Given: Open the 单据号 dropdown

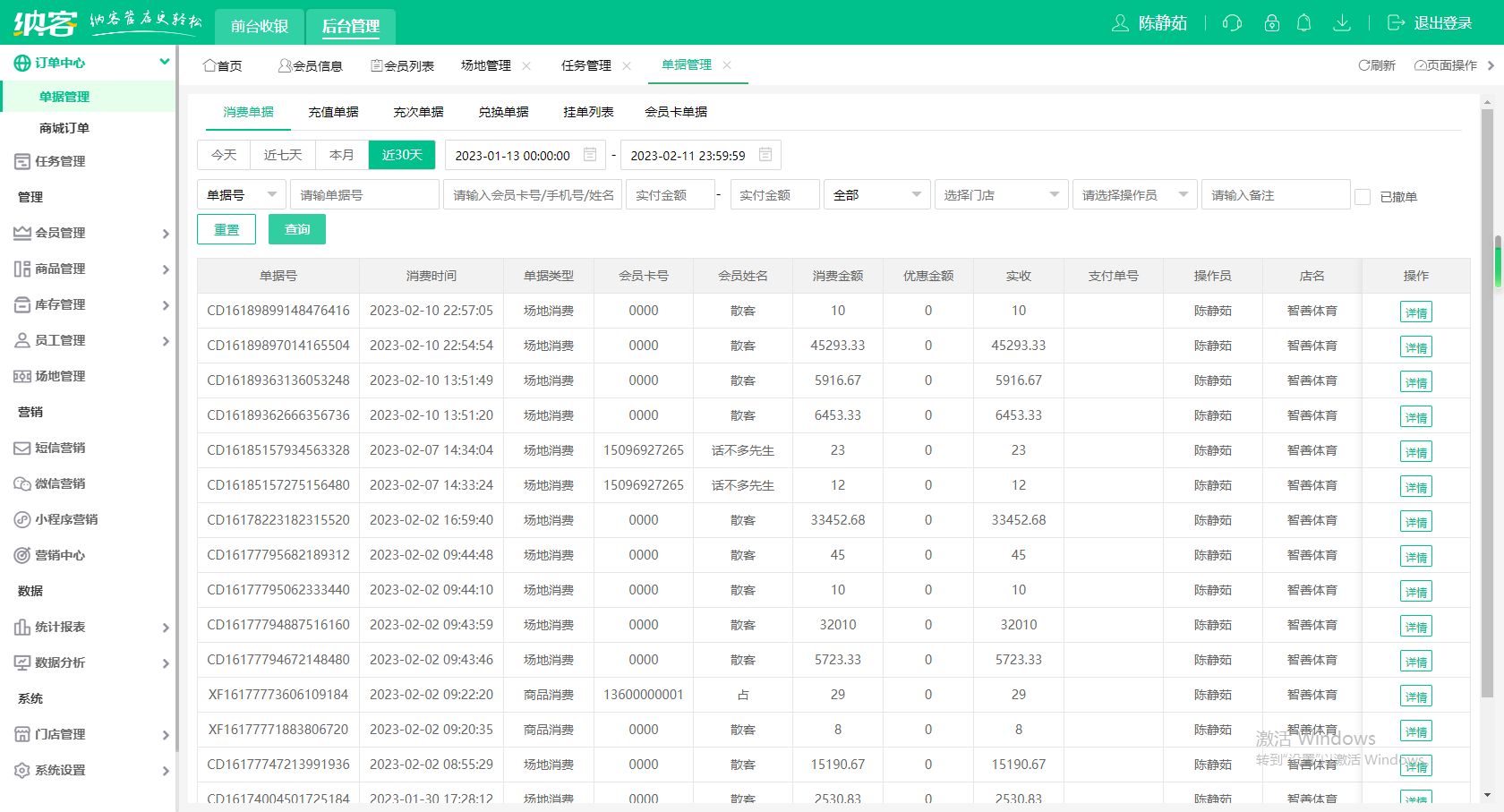Looking at the screenshot, I should click(x=241, y=193).
